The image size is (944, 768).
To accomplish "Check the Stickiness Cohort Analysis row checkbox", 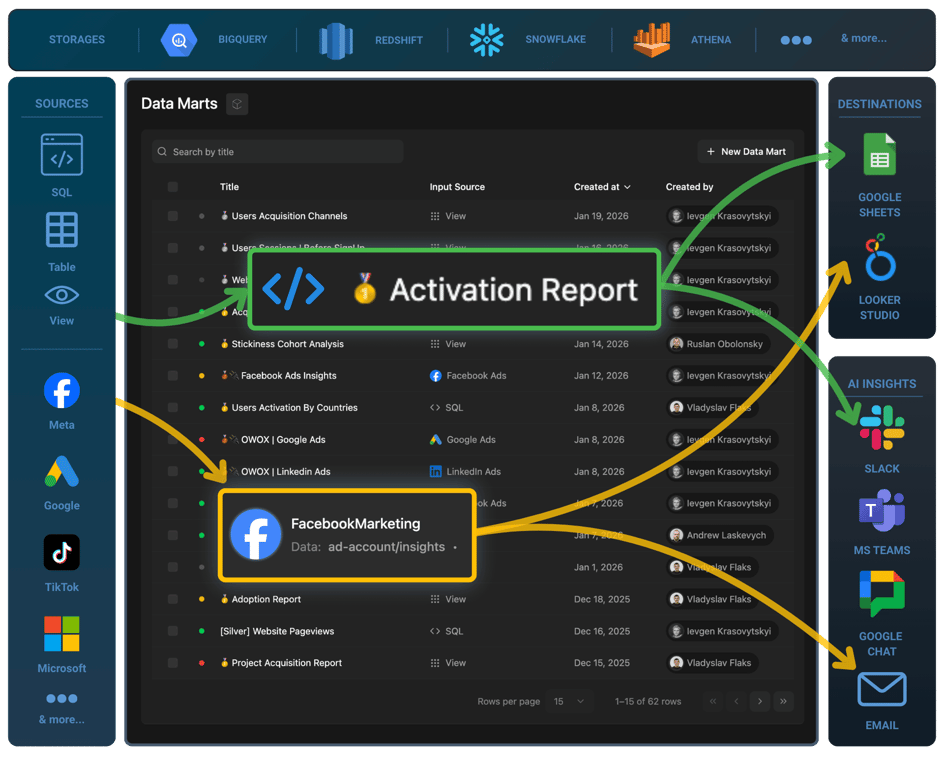I will point(173,344).
